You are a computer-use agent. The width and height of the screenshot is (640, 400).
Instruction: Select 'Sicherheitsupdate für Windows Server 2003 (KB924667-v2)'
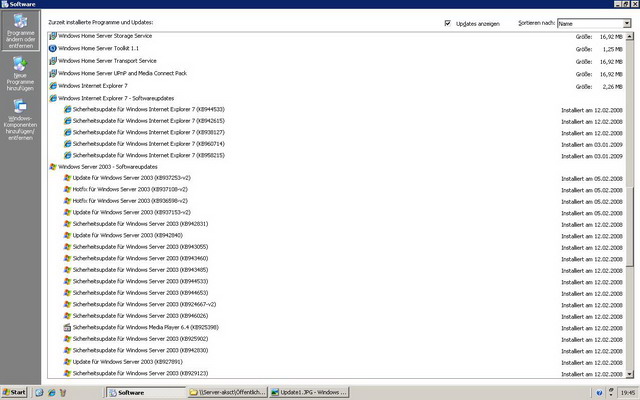point(144,304)
